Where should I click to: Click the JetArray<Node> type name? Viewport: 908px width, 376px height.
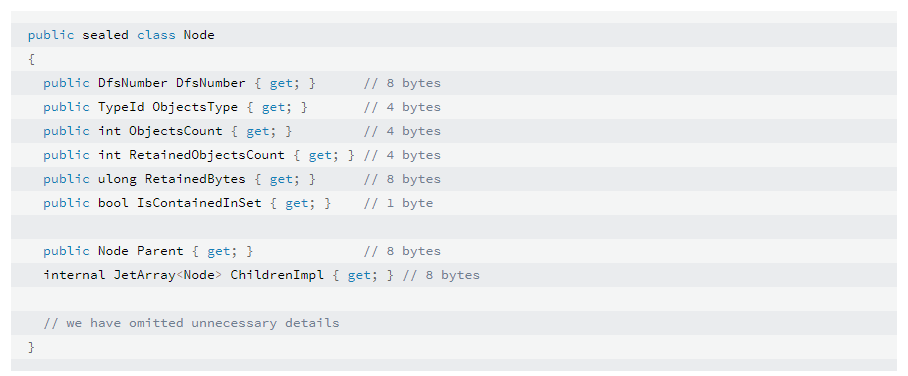[168, 275]
